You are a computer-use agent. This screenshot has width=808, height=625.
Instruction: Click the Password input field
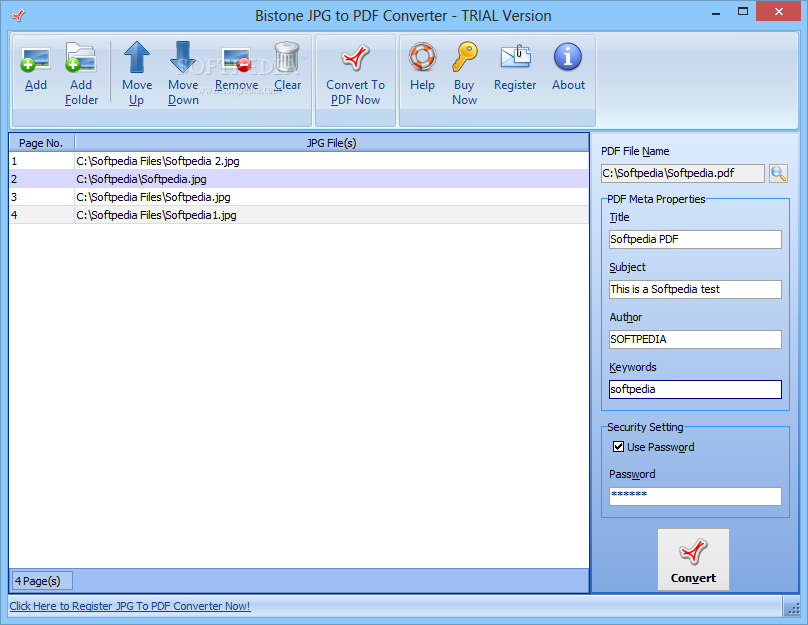(x=695, y=497)
